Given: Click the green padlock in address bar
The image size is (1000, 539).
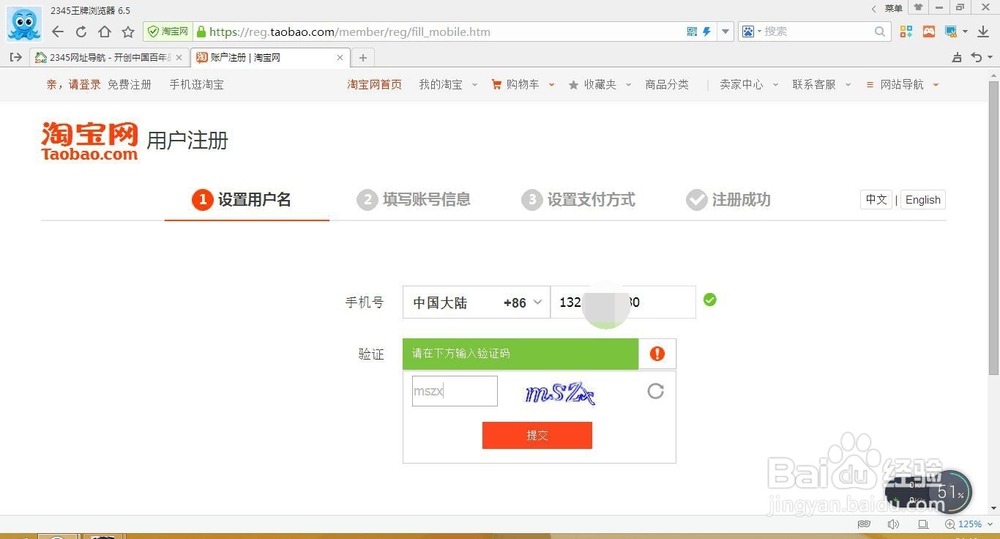Looking at the screenshot, I should click(x=202, y=31).
